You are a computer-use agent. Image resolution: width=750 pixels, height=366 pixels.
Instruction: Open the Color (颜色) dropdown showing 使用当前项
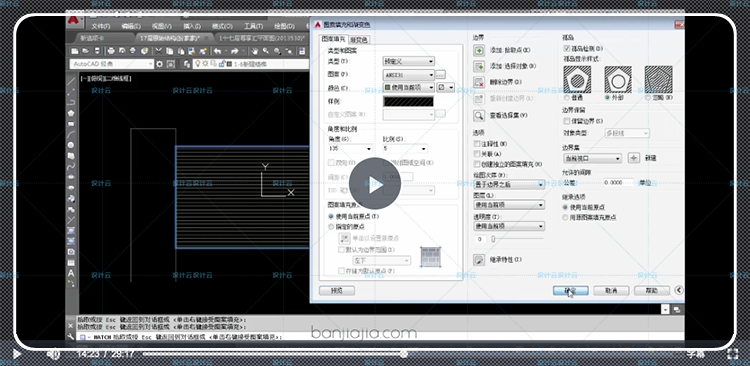click(x=409, y=88)
